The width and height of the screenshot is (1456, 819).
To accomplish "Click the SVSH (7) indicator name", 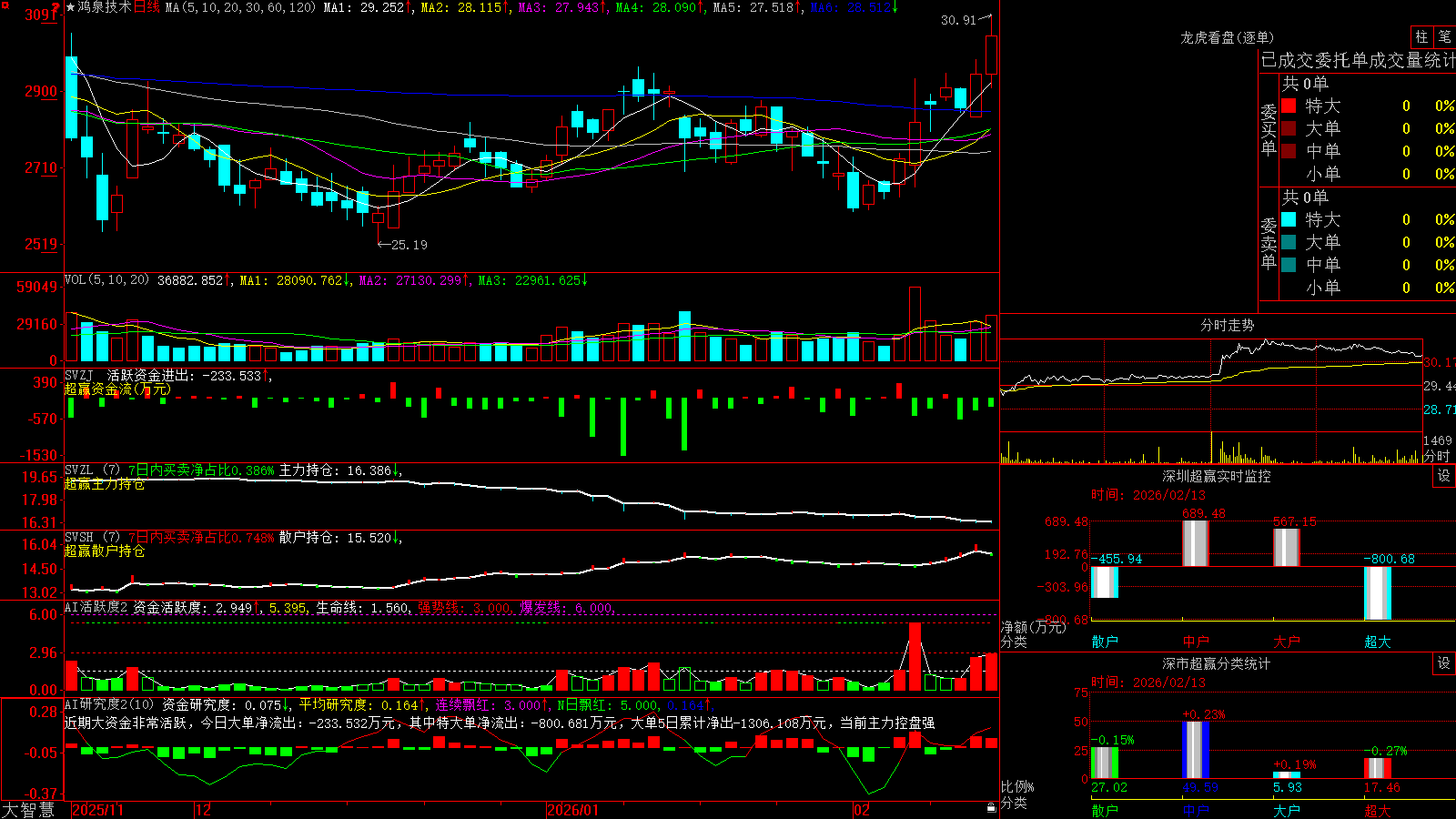I will (x=92, y=538).
